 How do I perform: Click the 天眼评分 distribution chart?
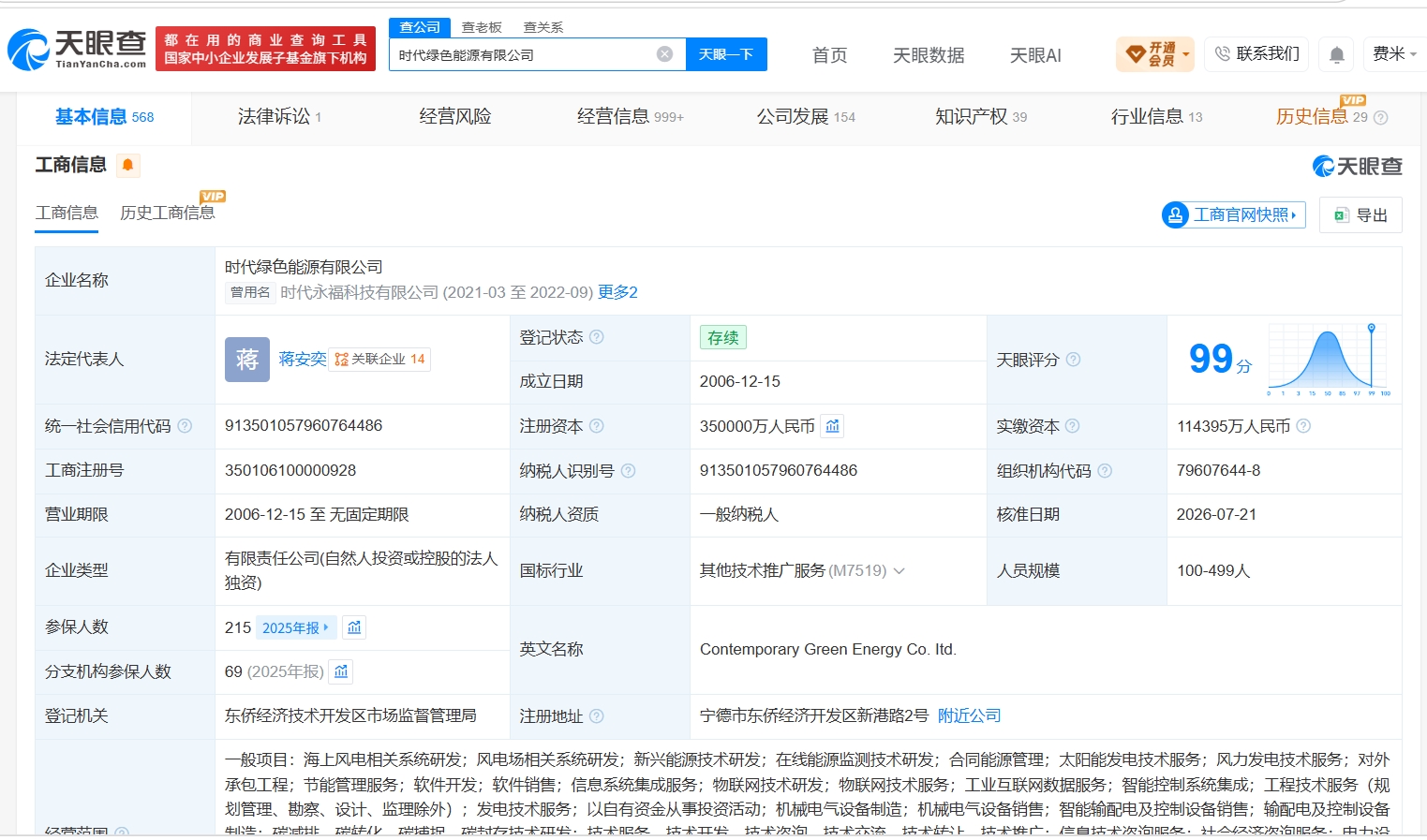tap(1329, 360)
